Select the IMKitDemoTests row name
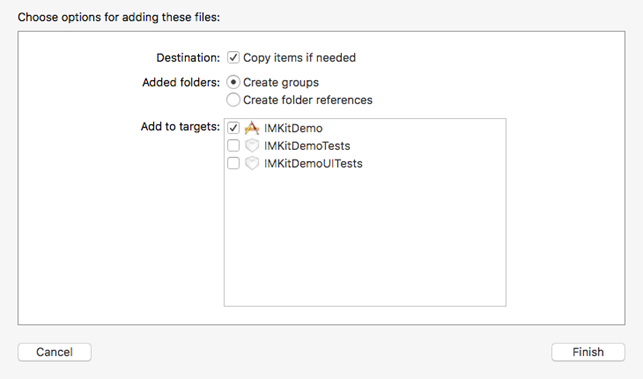This screenshot has height=379, width=643. (x=307, y=146)
